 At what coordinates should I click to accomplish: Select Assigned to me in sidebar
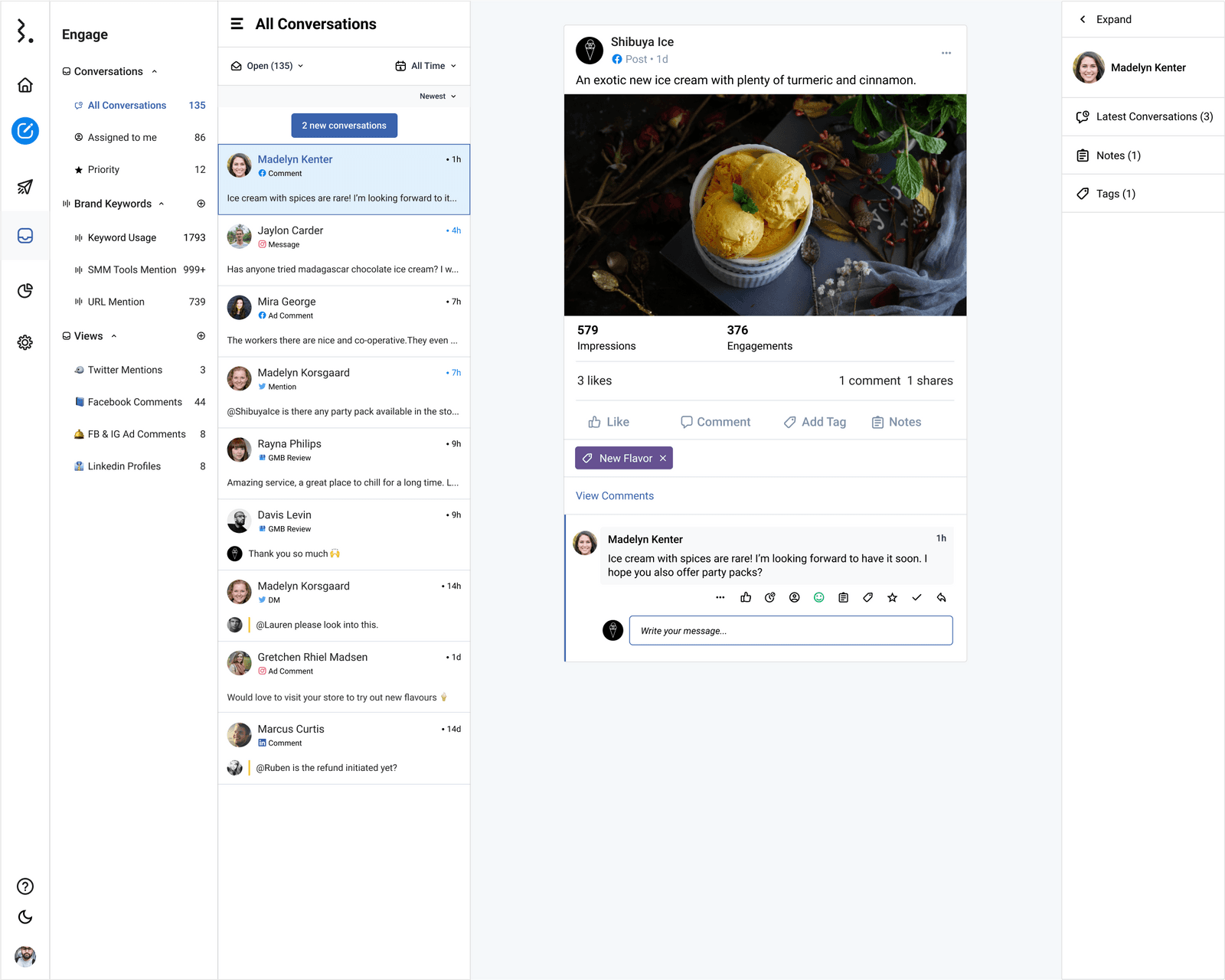122,138
